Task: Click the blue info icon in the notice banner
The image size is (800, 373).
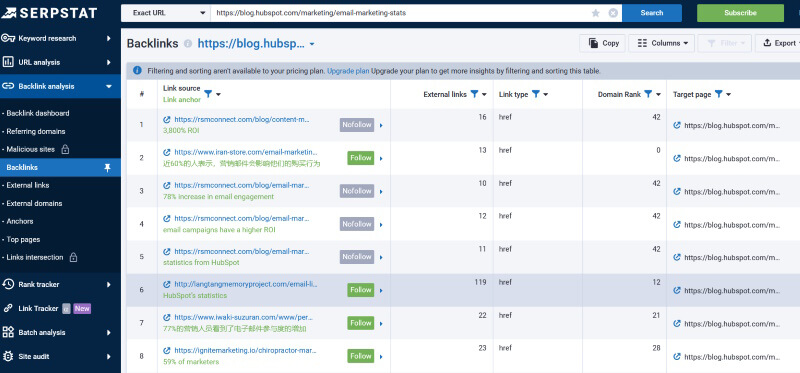Action: [137, 70]
